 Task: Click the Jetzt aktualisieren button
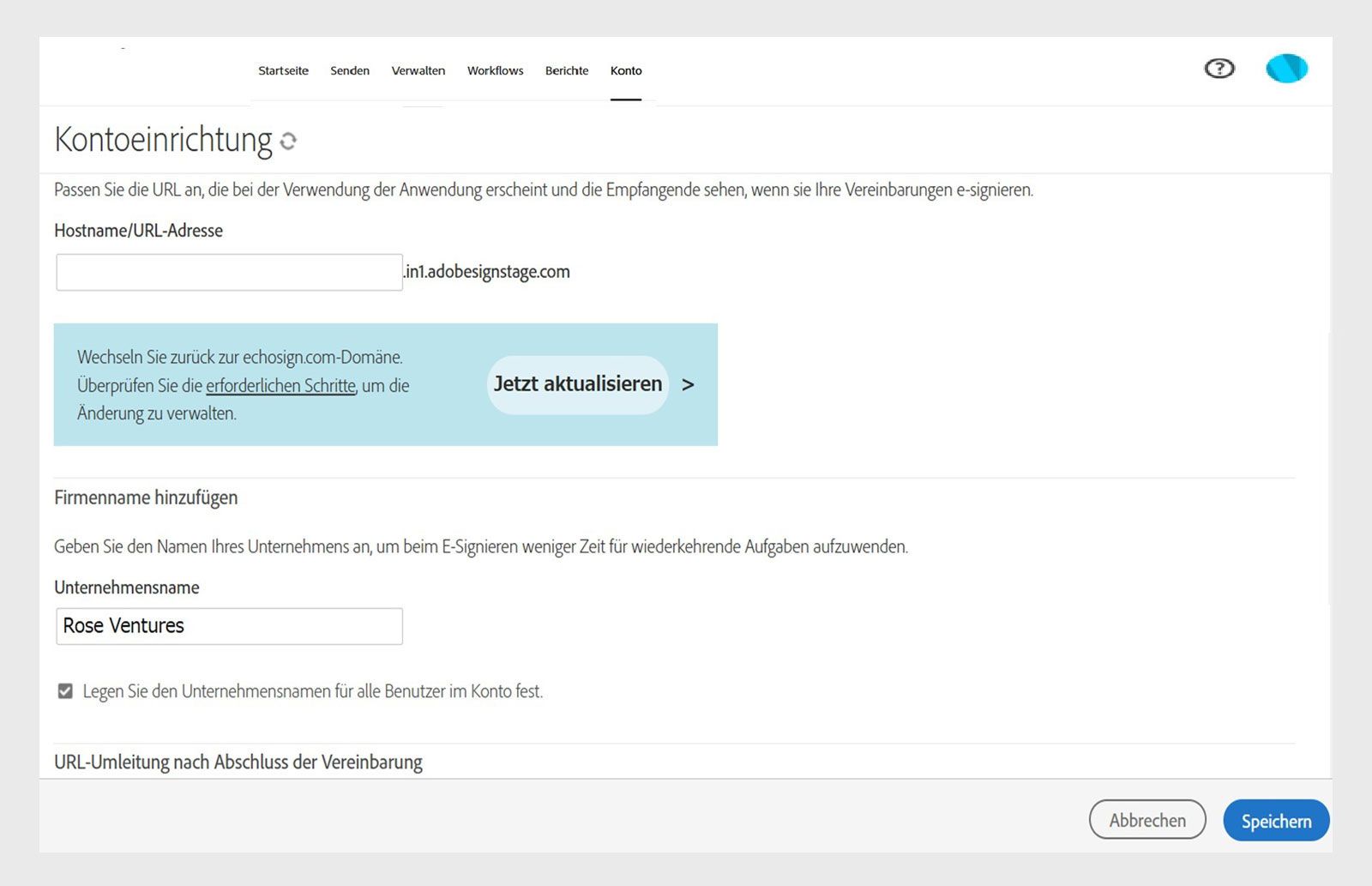tap(577, 384)
